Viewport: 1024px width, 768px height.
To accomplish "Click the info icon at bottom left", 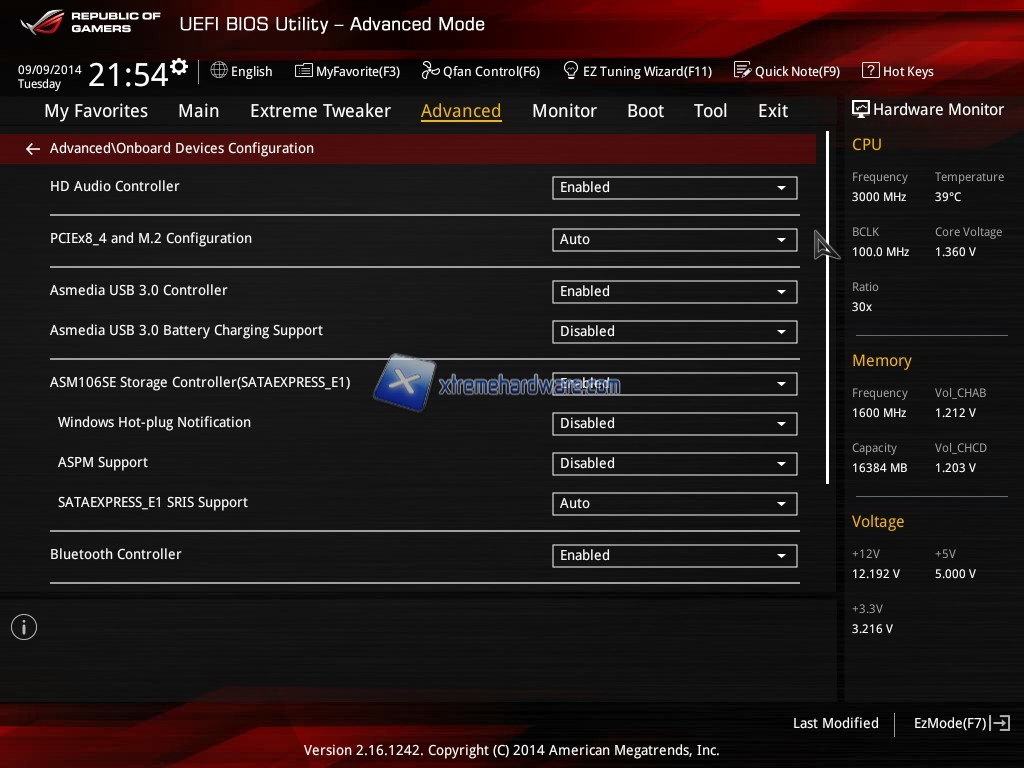I will pyautogui.click(x=24, y=627).
